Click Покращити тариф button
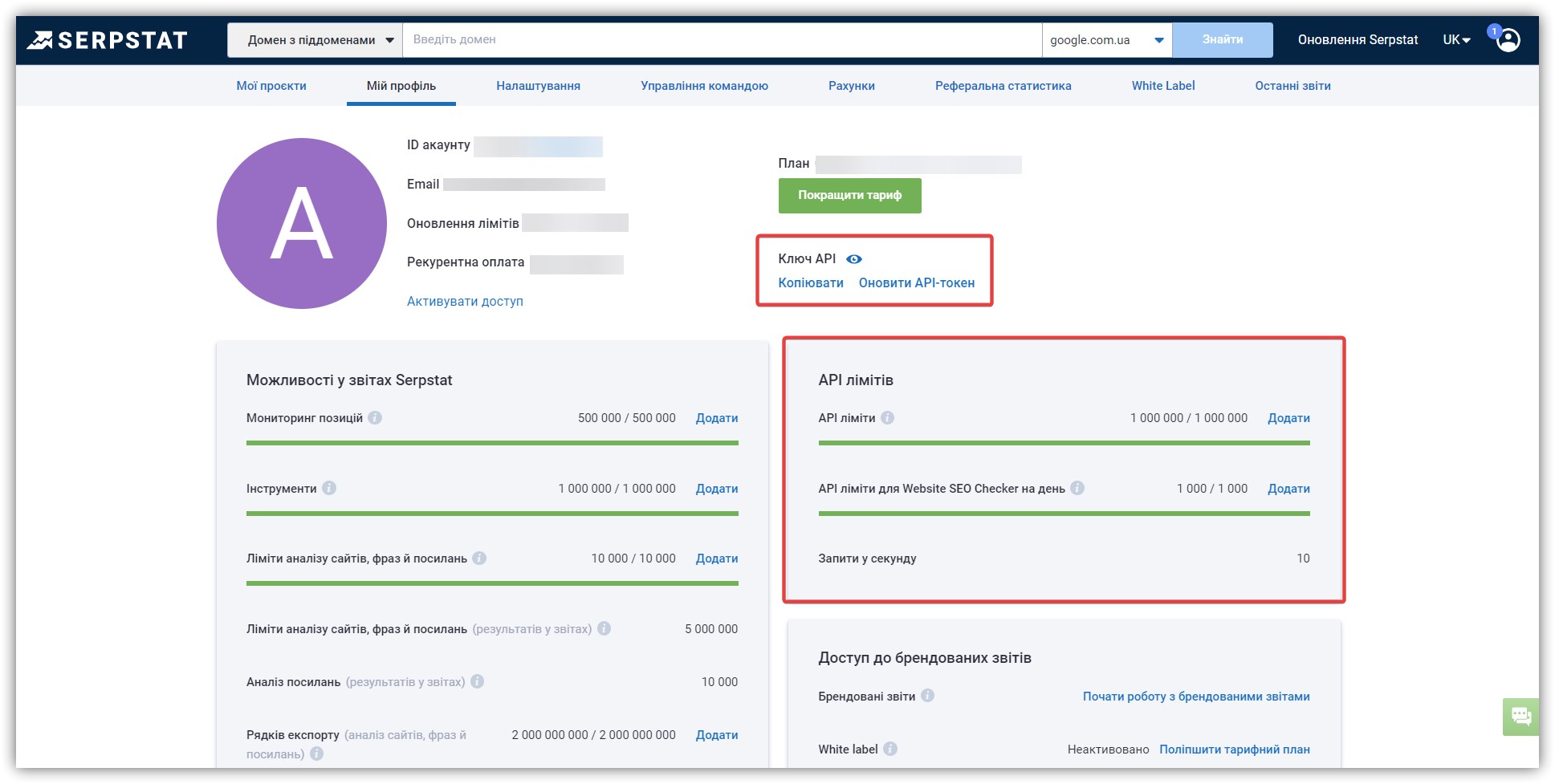The height and width of the screenshot is (784, 1555). pyautogui.click(x=849, y=196)
